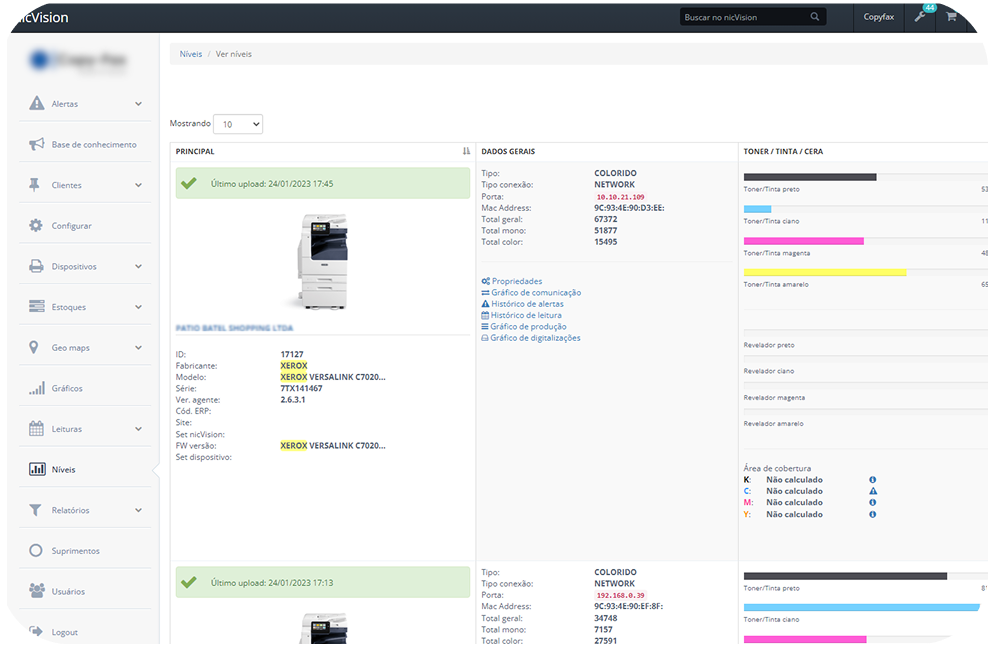Screen dimensions: 989x645
Task: Click info icon next to K coverage
Action: (872, 480)
